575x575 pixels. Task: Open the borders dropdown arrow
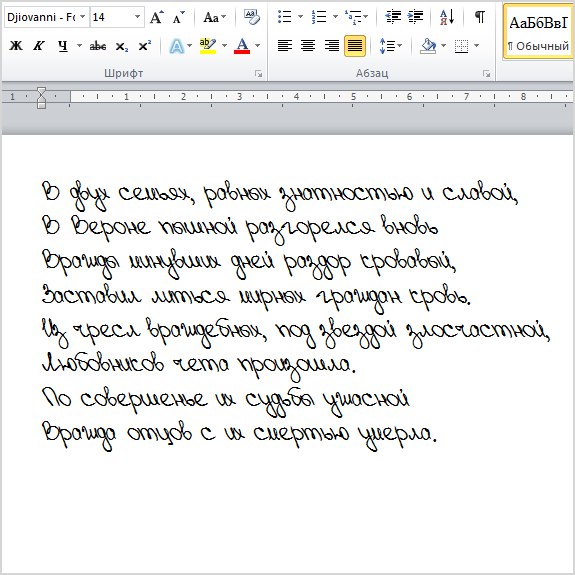(x=476, y=46)
